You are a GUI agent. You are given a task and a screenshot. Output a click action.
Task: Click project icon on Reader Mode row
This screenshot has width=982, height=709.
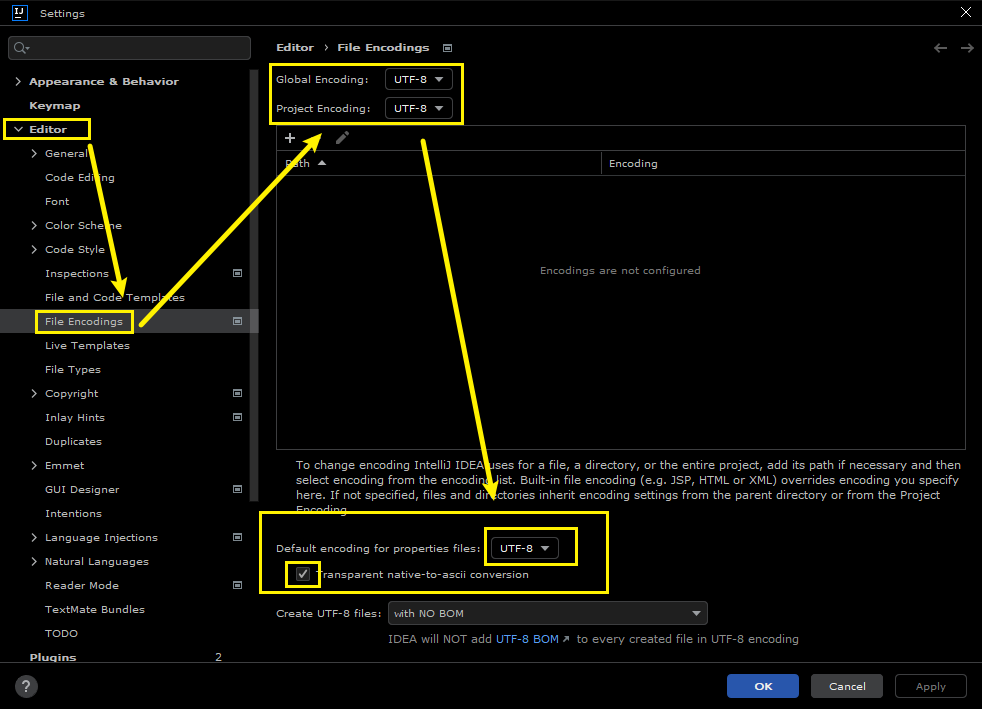click(237, 585)
